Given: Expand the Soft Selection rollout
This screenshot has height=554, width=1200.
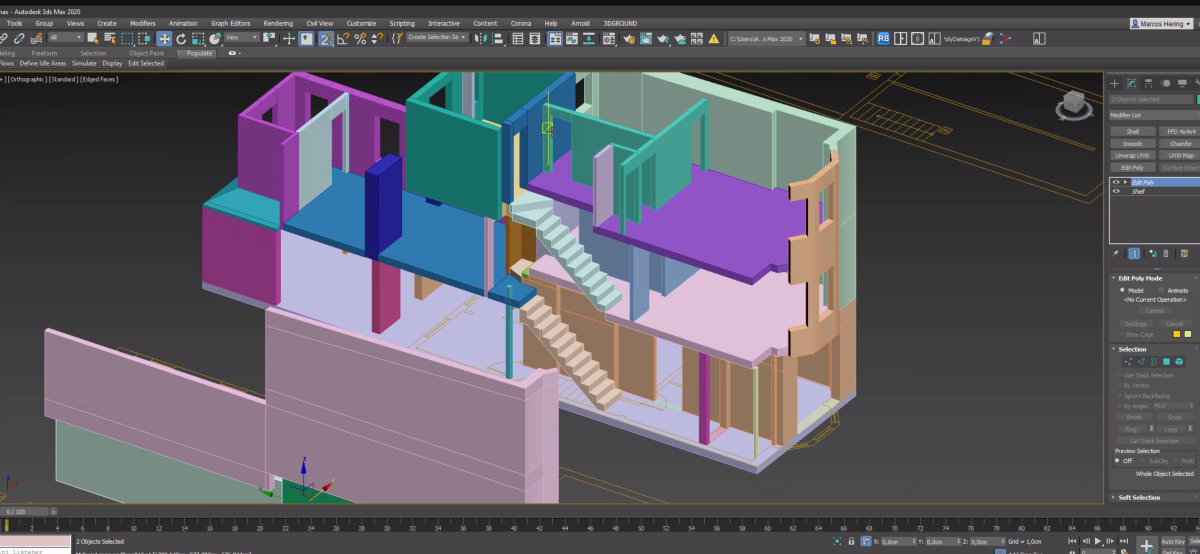Looking at the screenshot, I should point(1138,497).
